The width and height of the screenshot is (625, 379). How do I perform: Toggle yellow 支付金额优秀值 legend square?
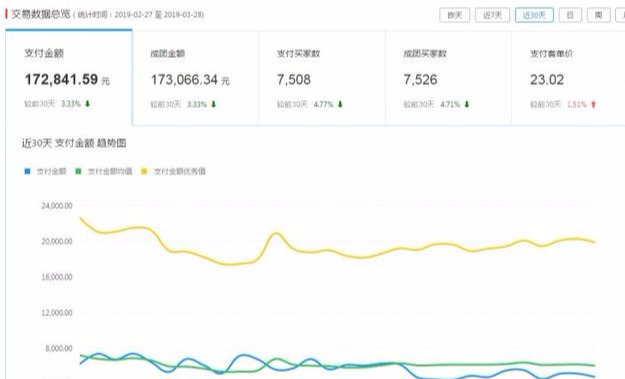pyautogui.click(x=144, y=171)
